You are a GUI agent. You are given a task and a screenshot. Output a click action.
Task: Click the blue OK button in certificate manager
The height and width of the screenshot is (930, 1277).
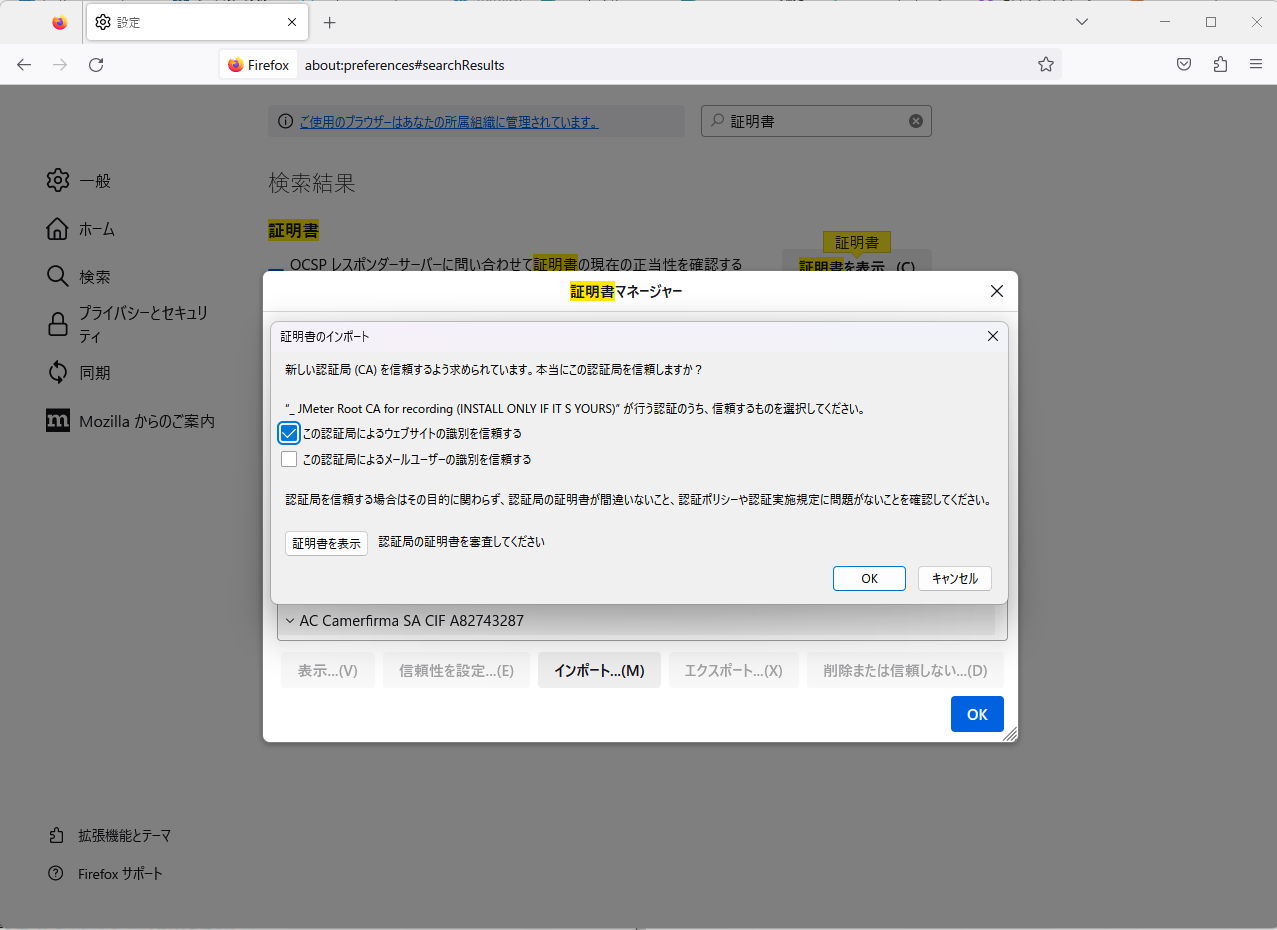pos(977,714)
